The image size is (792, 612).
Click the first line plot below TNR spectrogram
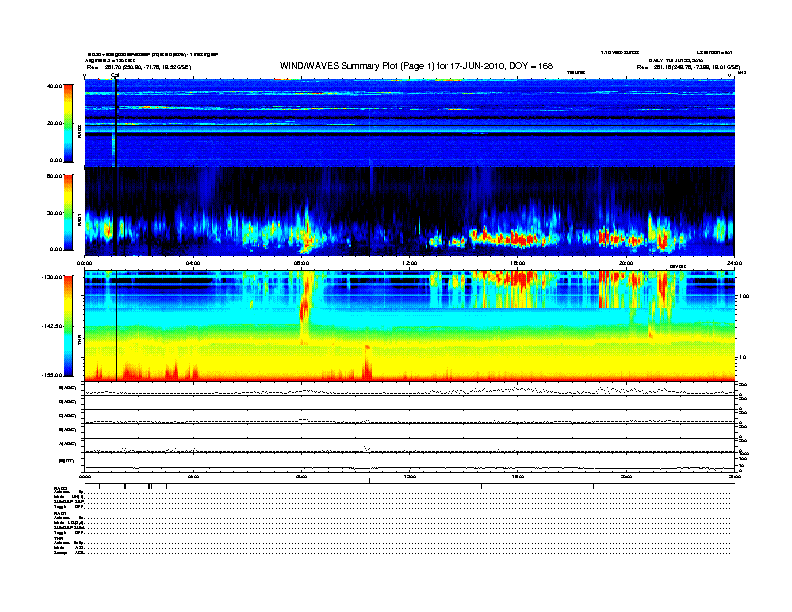[x=410, y=389]
